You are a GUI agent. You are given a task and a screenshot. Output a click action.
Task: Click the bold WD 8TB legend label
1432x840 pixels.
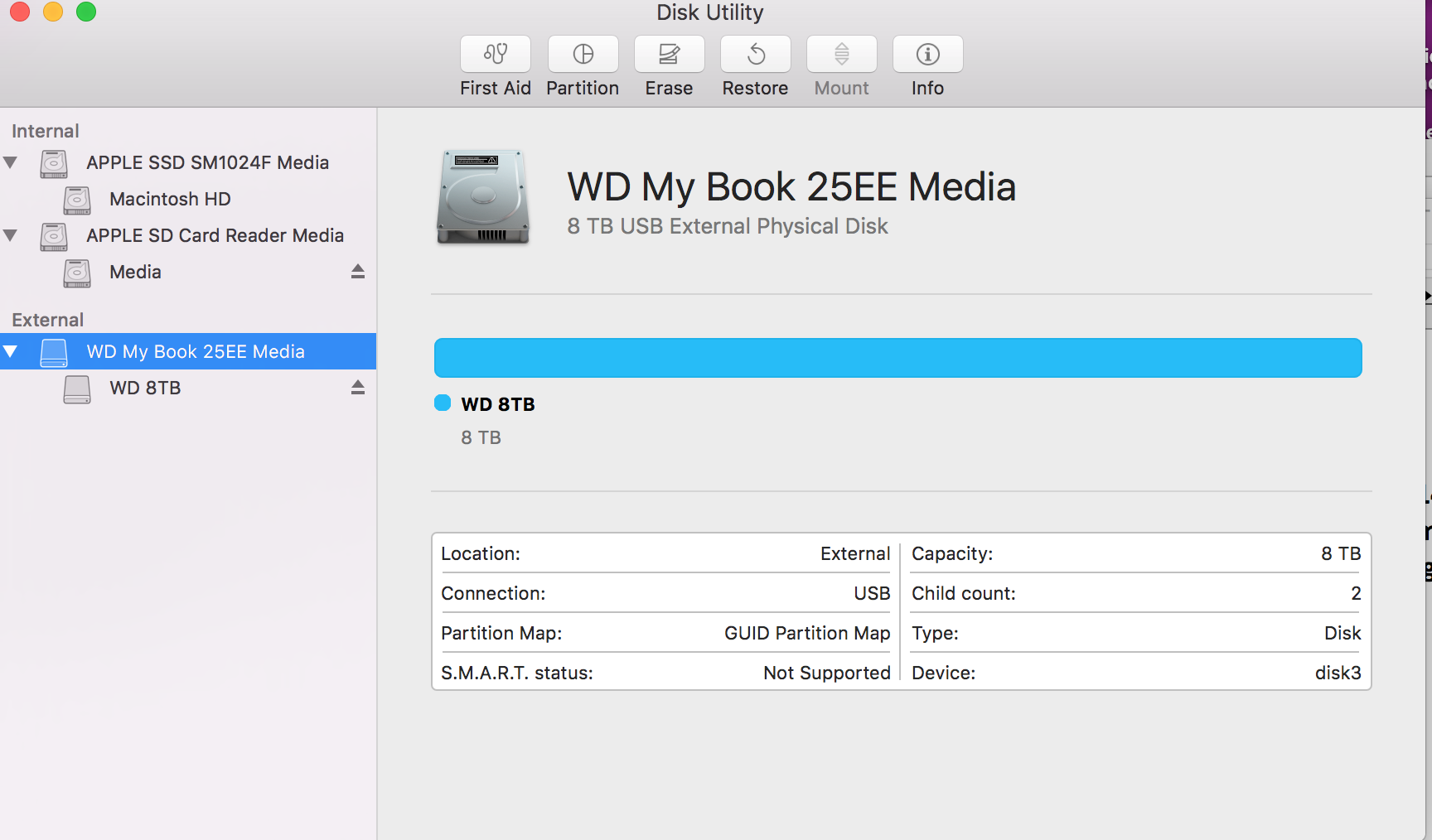click(x=498, y=404)
